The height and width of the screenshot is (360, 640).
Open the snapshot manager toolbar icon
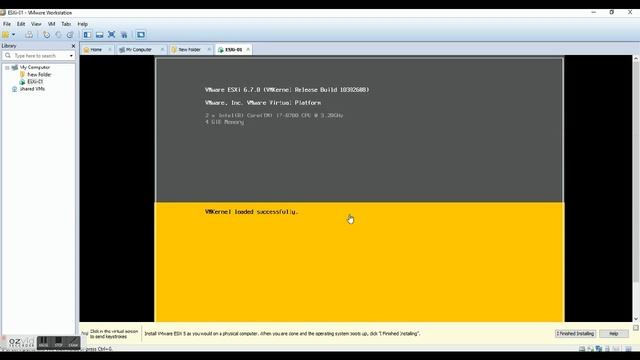70,35
